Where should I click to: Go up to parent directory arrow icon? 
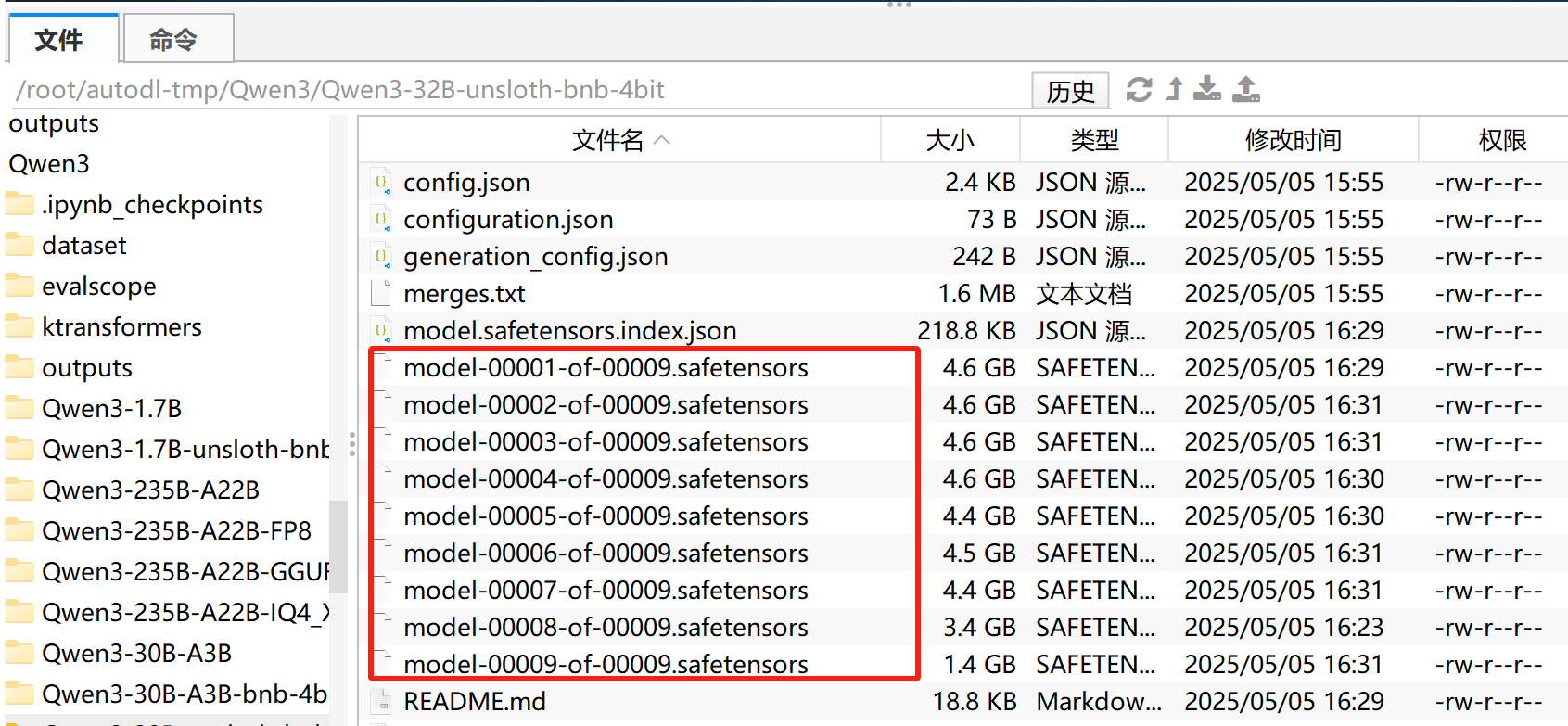click(1175, 89)
